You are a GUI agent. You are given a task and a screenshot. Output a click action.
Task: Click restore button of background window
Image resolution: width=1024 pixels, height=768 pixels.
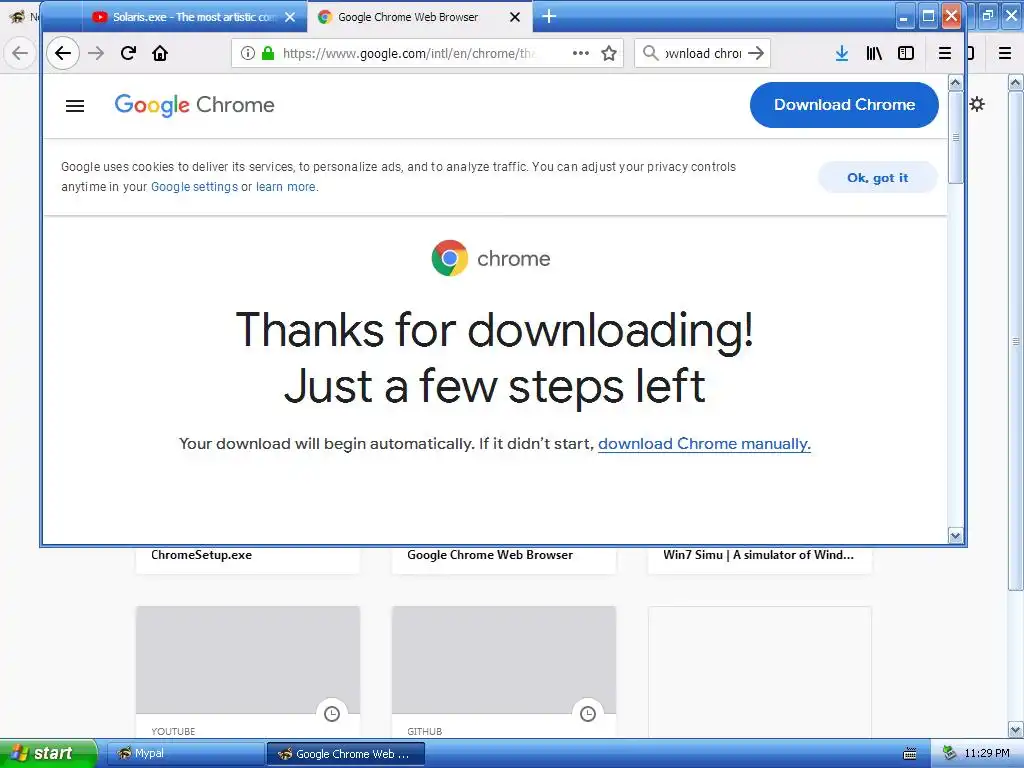(988, 16)
